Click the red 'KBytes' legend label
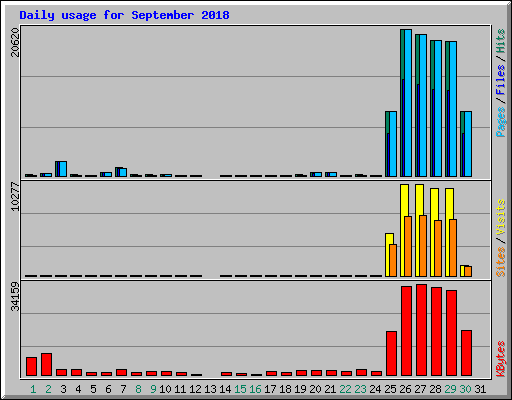Viewport: 512px width, 400px height. 500,359
